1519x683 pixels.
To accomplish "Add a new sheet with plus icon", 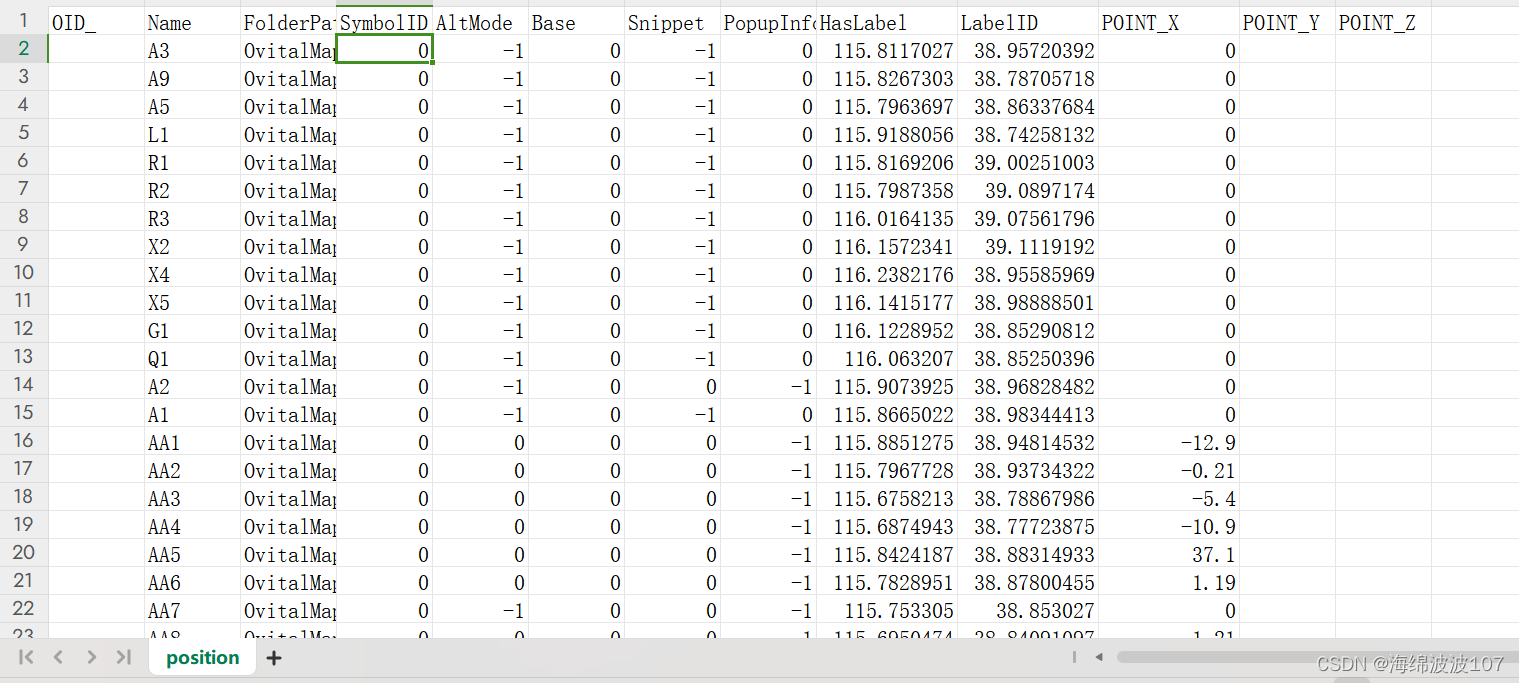I will click(273, 658).
